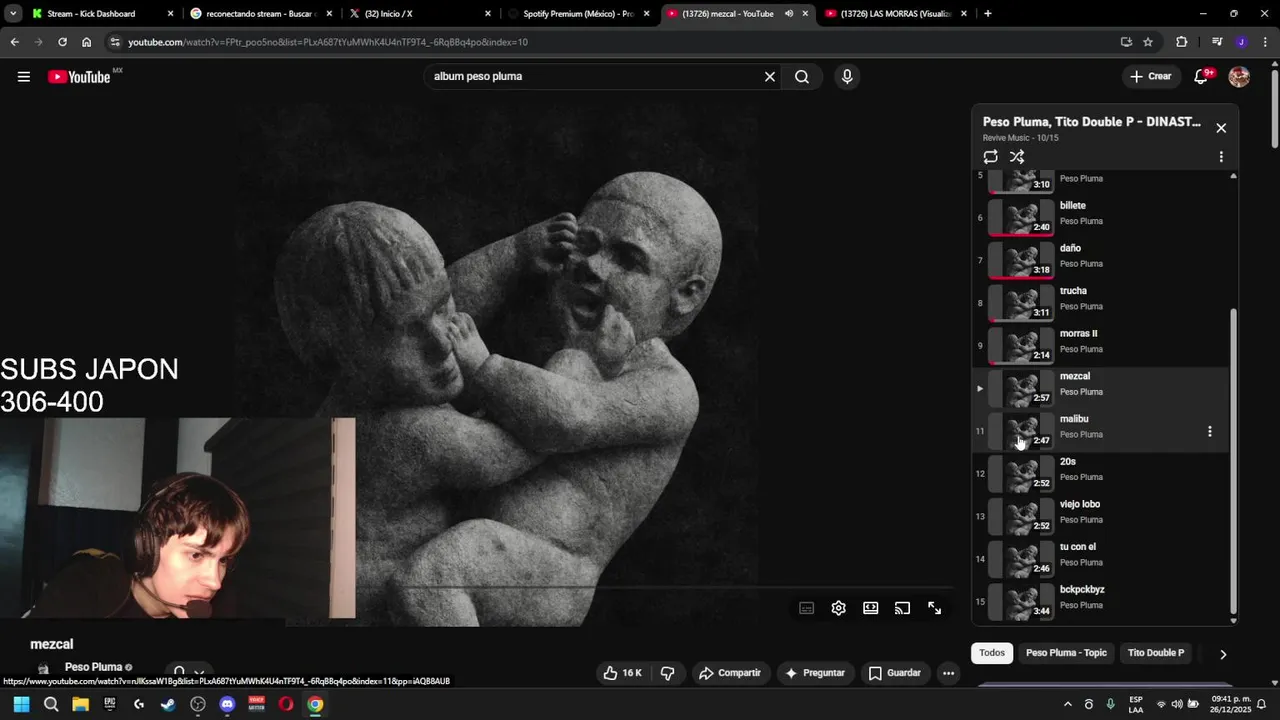This screenshot has height=720, width=1280.
Task: Toggle subtitles in the video player
Action: [807, 608]
